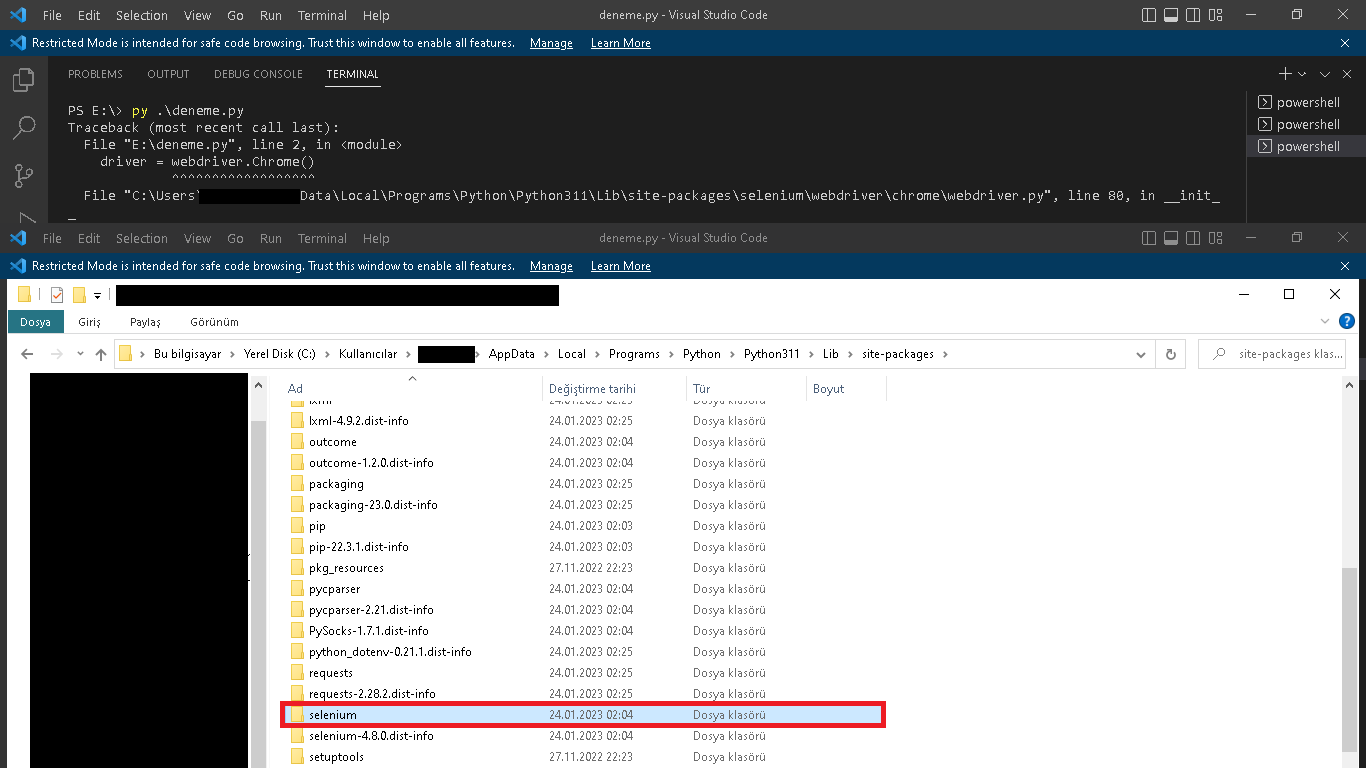
Task: Go up one folder level in Explorer
Action: [x=101, y=354]
